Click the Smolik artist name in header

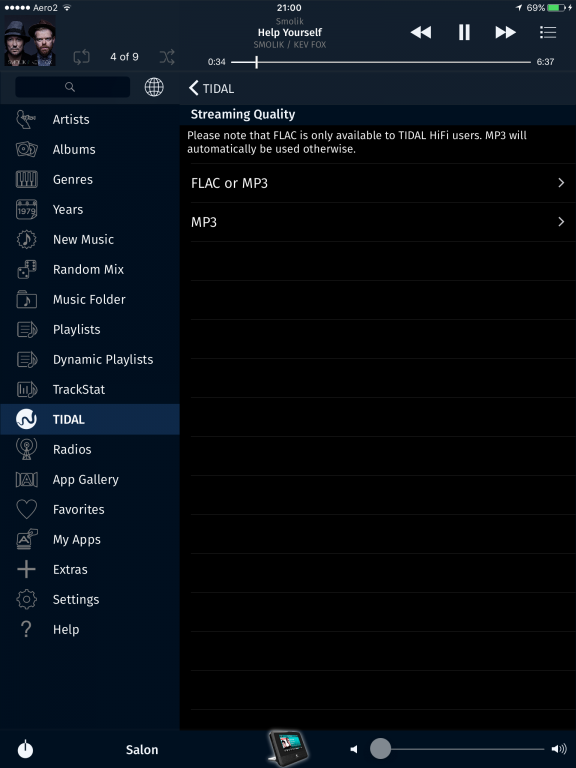coord(289,21)
